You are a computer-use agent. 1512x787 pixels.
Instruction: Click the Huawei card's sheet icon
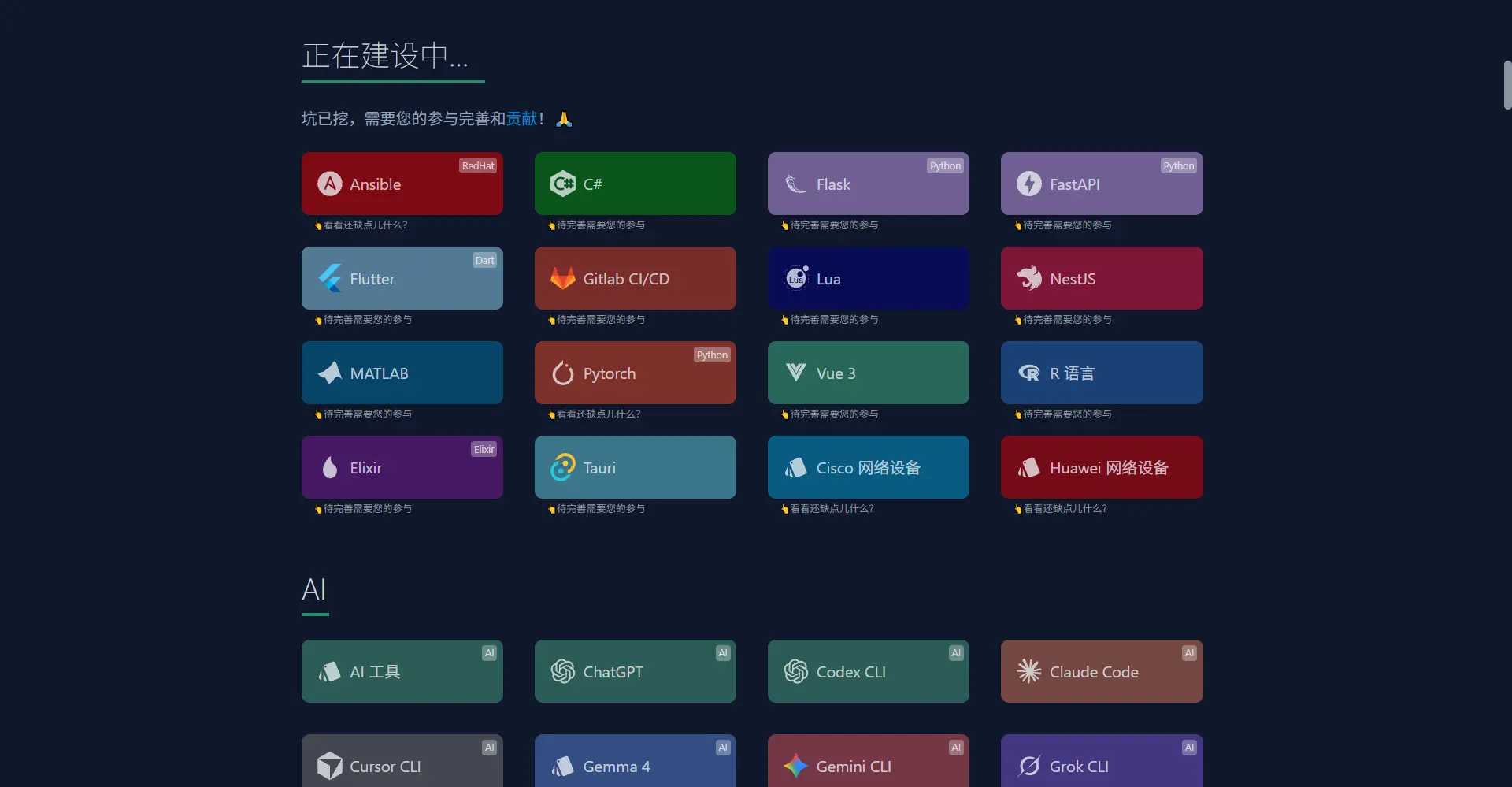(x=1029, y=467)
